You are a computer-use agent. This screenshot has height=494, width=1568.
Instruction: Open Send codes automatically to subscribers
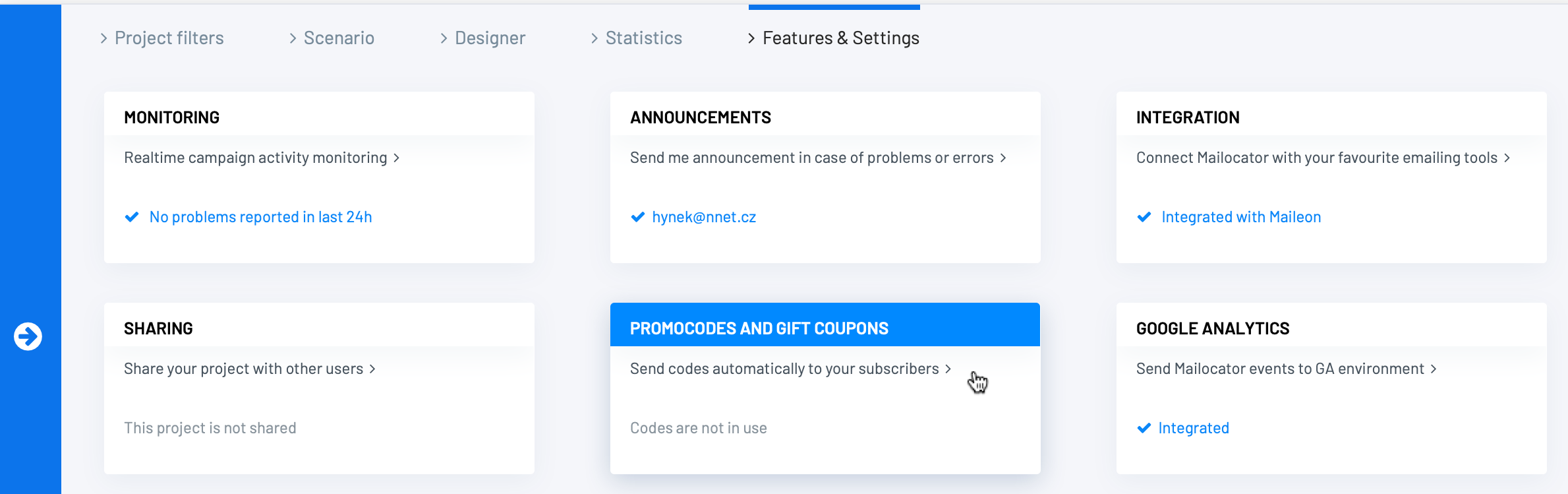click(790, 369)
